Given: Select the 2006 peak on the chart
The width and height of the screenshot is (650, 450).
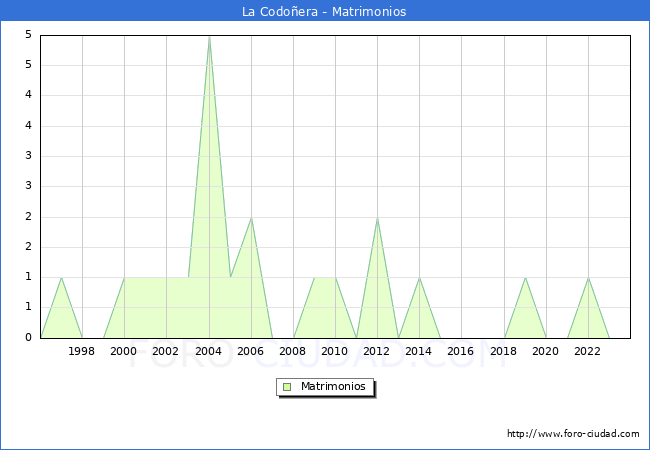Looking at the screenshot, I should [x=251, y=217].
